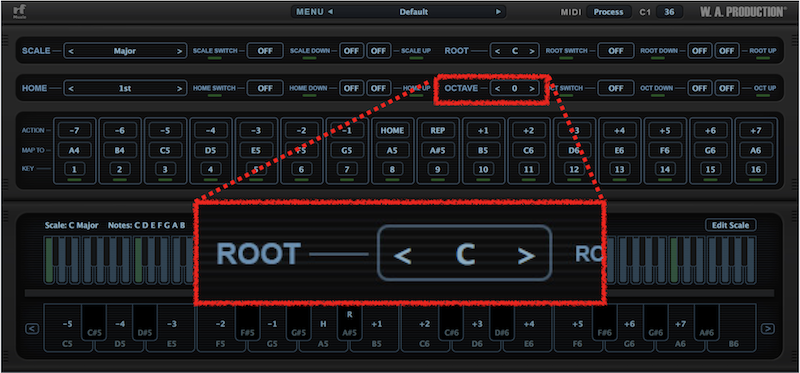Click the 'Notes: C D E F G A B' text
Image resolution: width=800 pixels, height=373 pixels.
pyautogui.click(x=146, y=225)
